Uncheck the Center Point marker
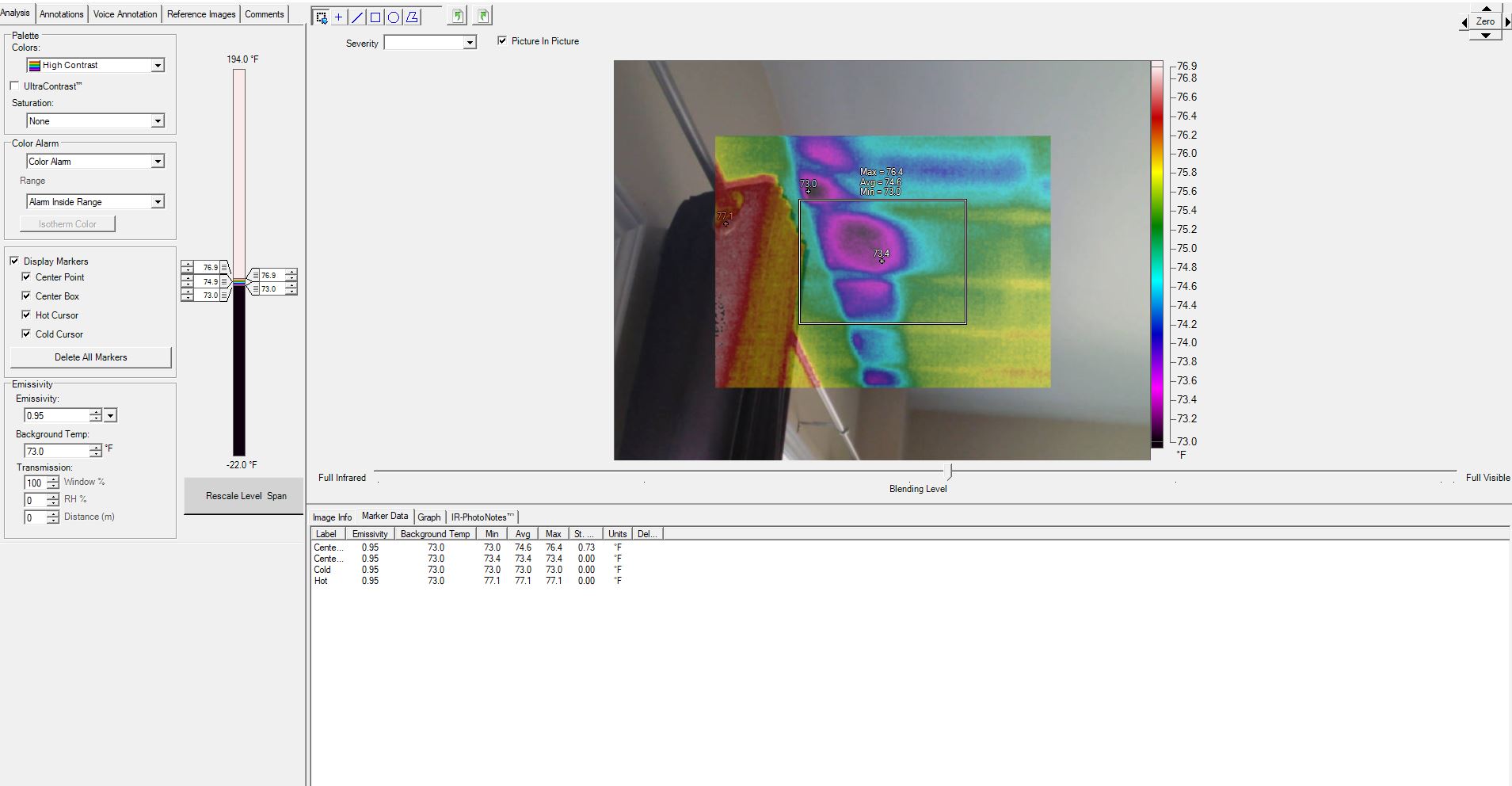The height and width of the screenshot is (786, 1512). [x=26, y=277]
